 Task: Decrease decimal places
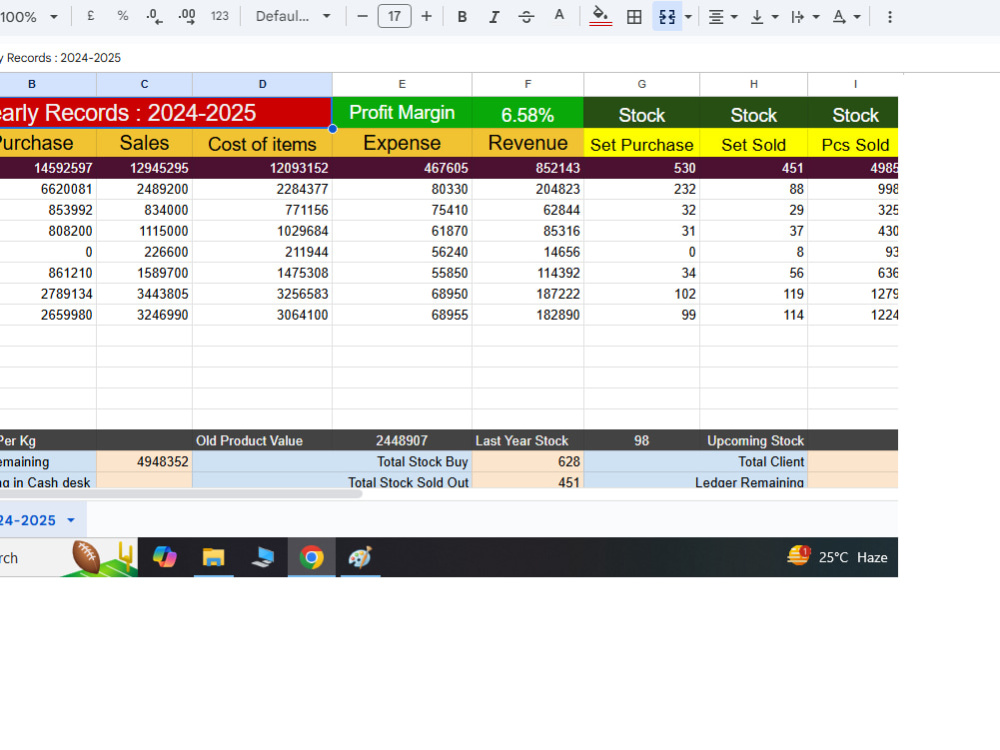pyautogui.click(x=154, y=17)
